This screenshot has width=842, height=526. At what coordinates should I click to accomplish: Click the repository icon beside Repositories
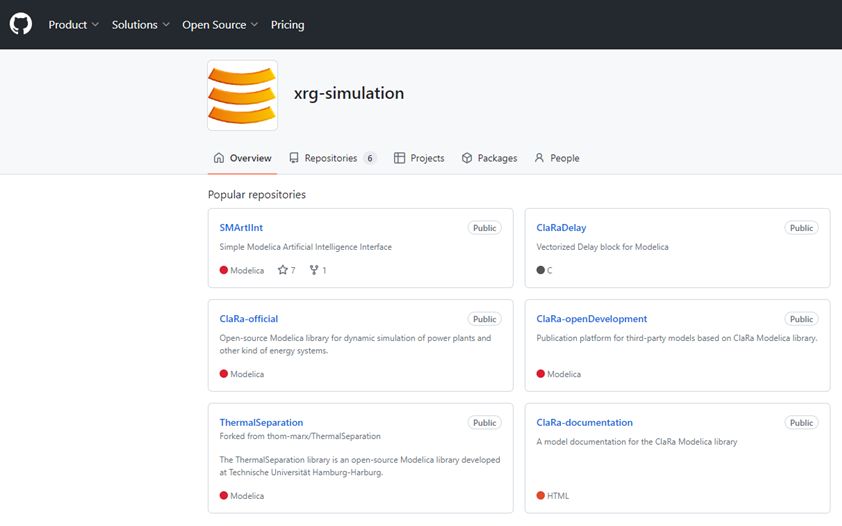294,158
